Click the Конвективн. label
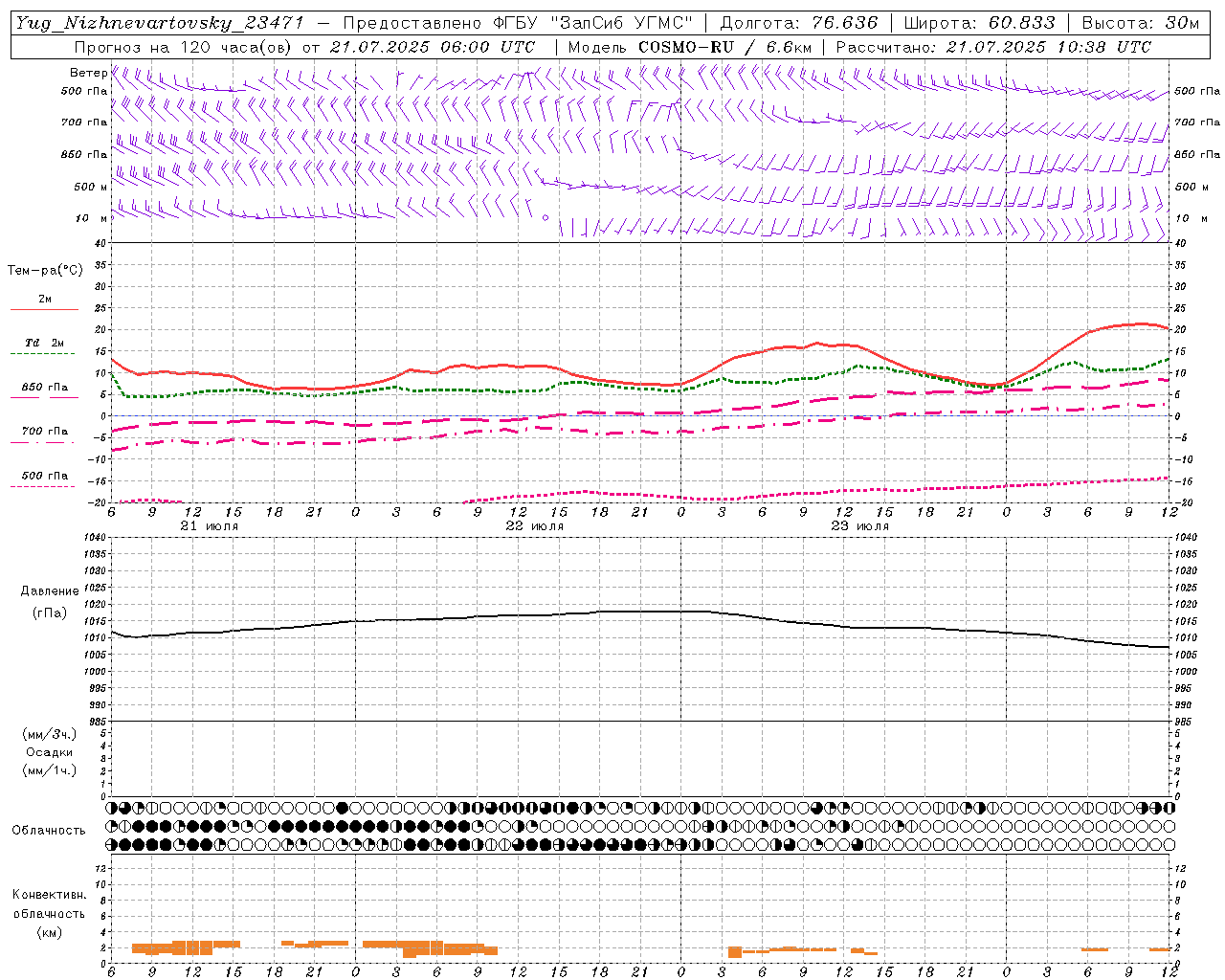 pyautogui.click(x=50, y=895)
